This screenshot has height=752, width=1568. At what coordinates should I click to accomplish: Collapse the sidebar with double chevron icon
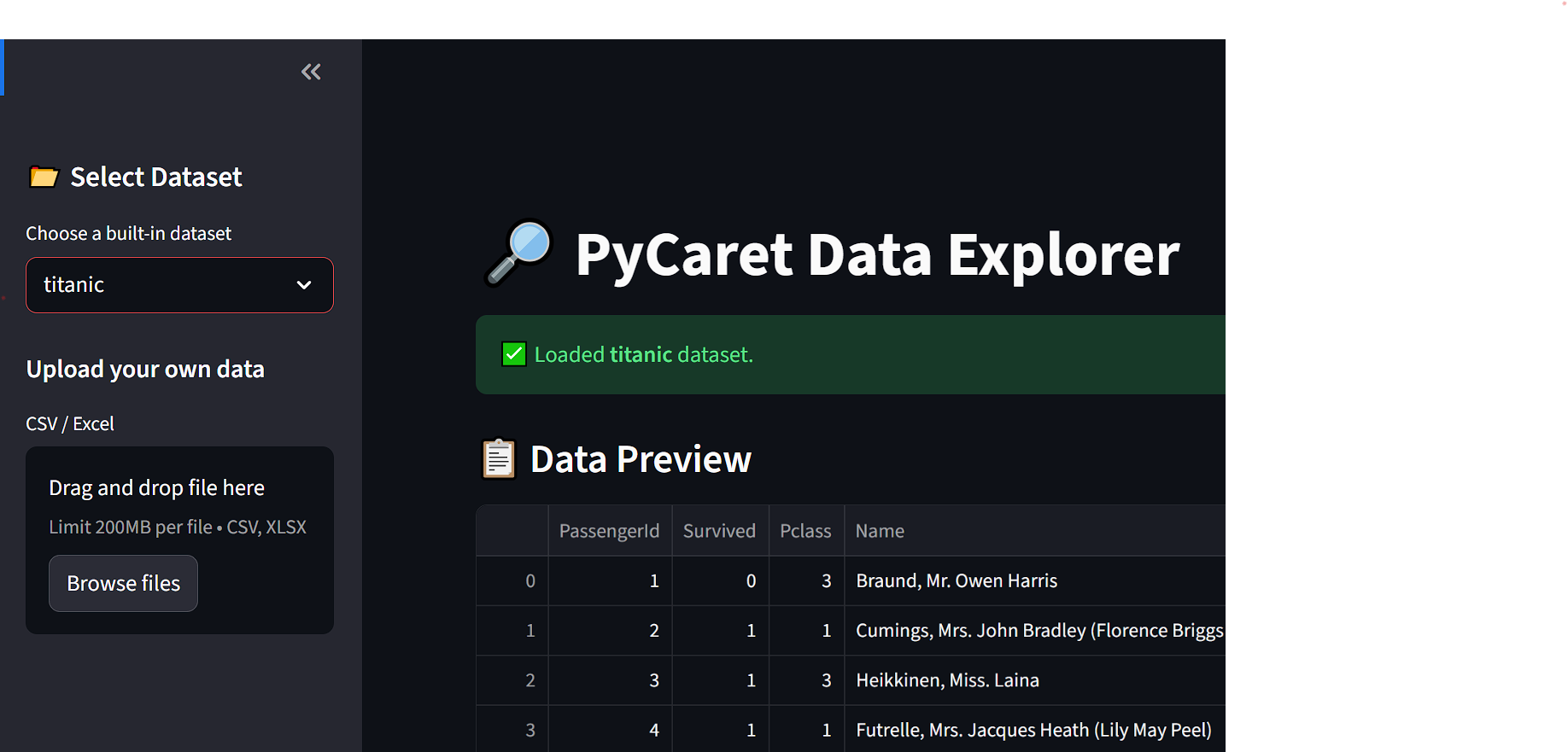tap(311, 73)
